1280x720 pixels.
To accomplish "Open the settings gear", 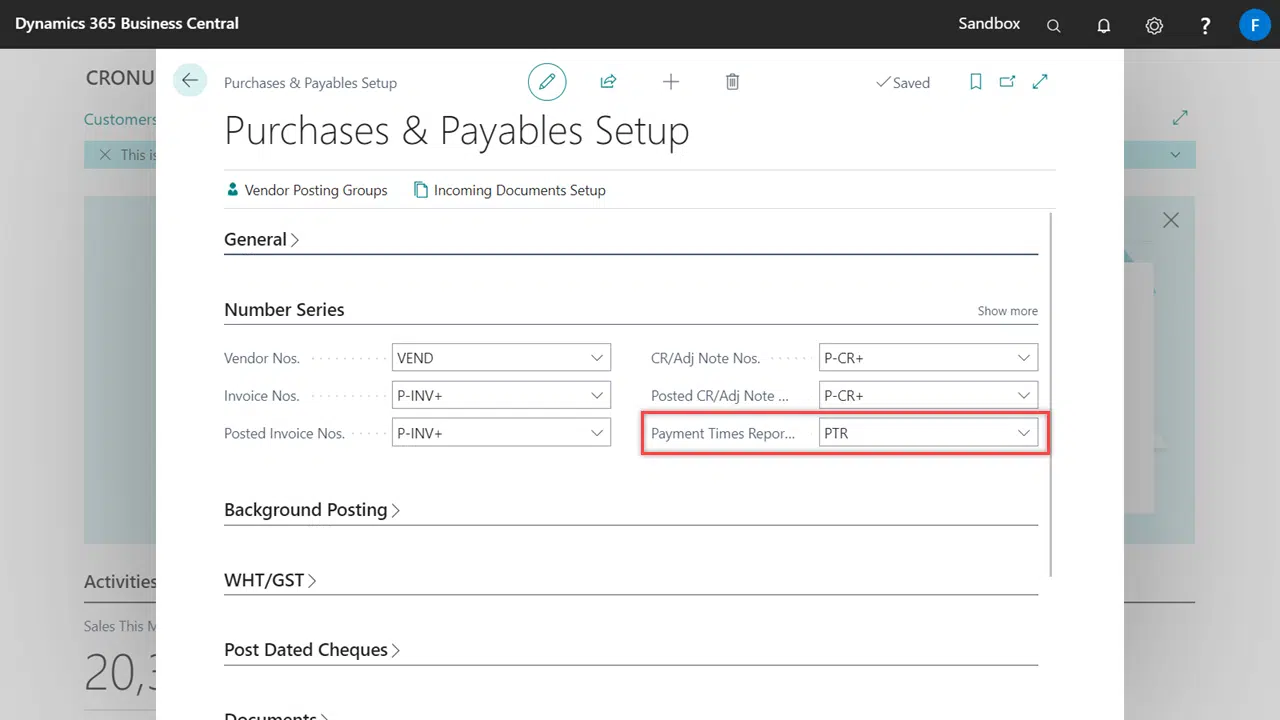I will (1154, 26).
